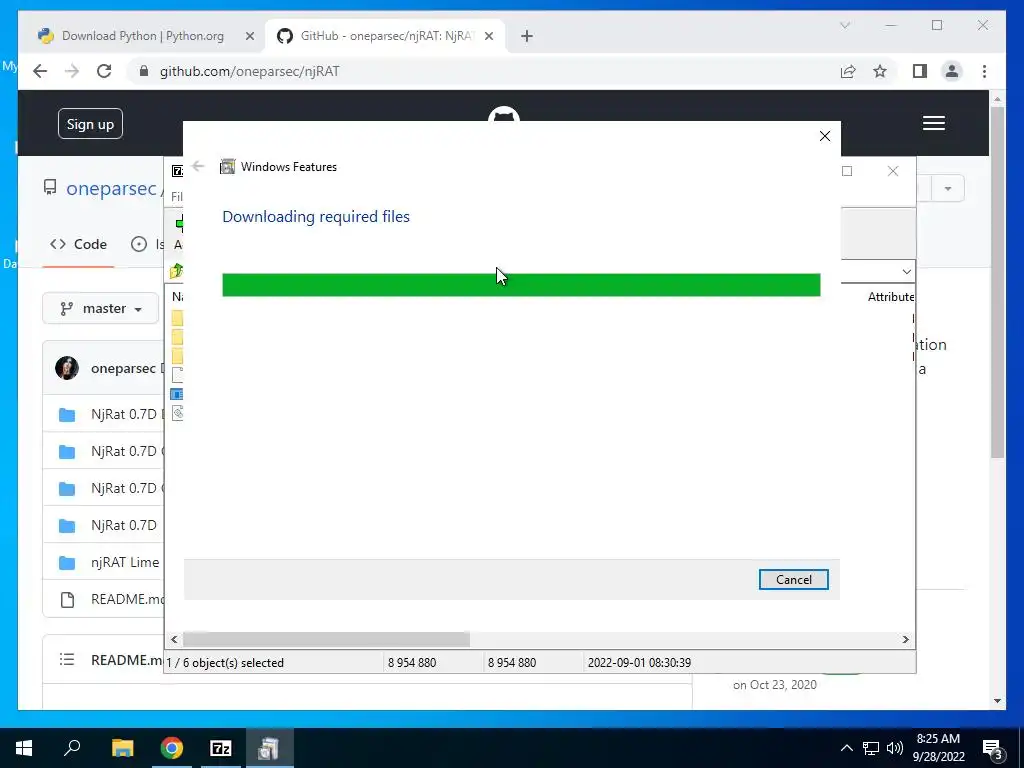Open the njRAT Lime folder
The image size is (1024, 768).
click(x=125, y=562)
